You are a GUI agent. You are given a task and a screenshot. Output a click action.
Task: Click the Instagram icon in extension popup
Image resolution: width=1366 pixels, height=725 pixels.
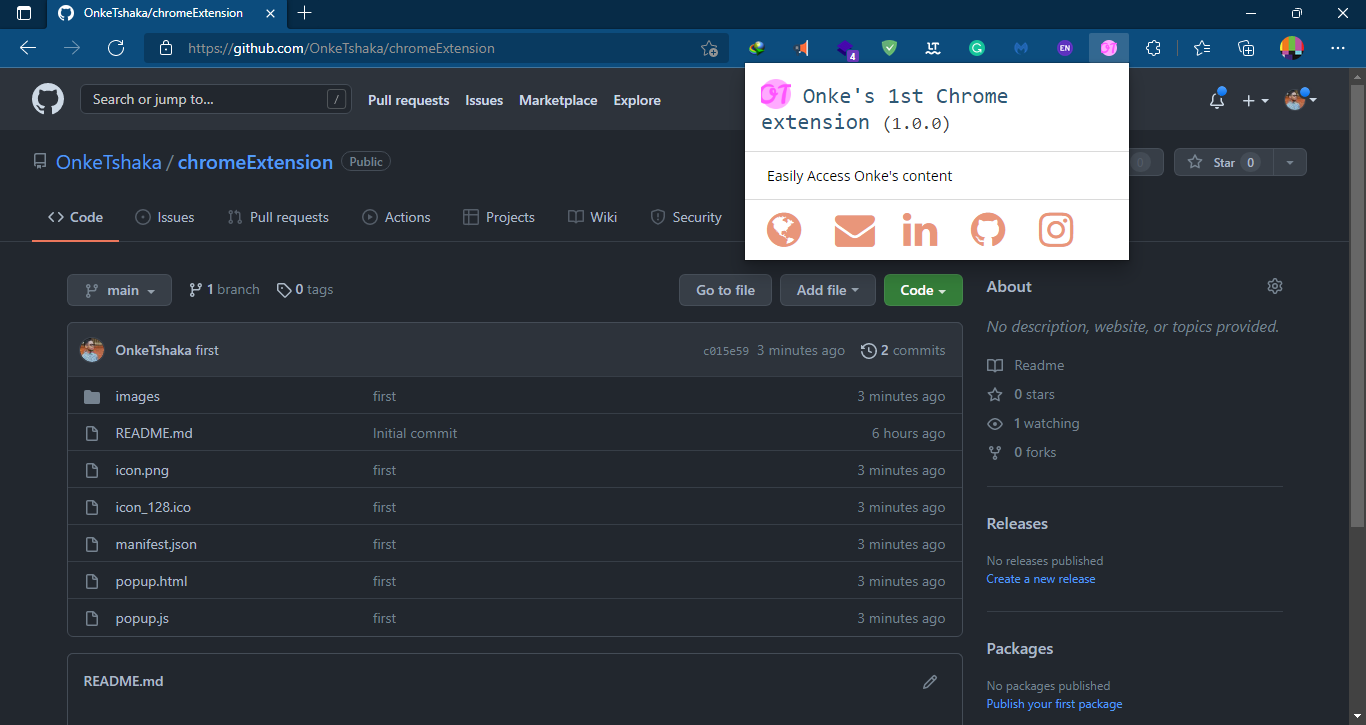(x=1055, y=230)
